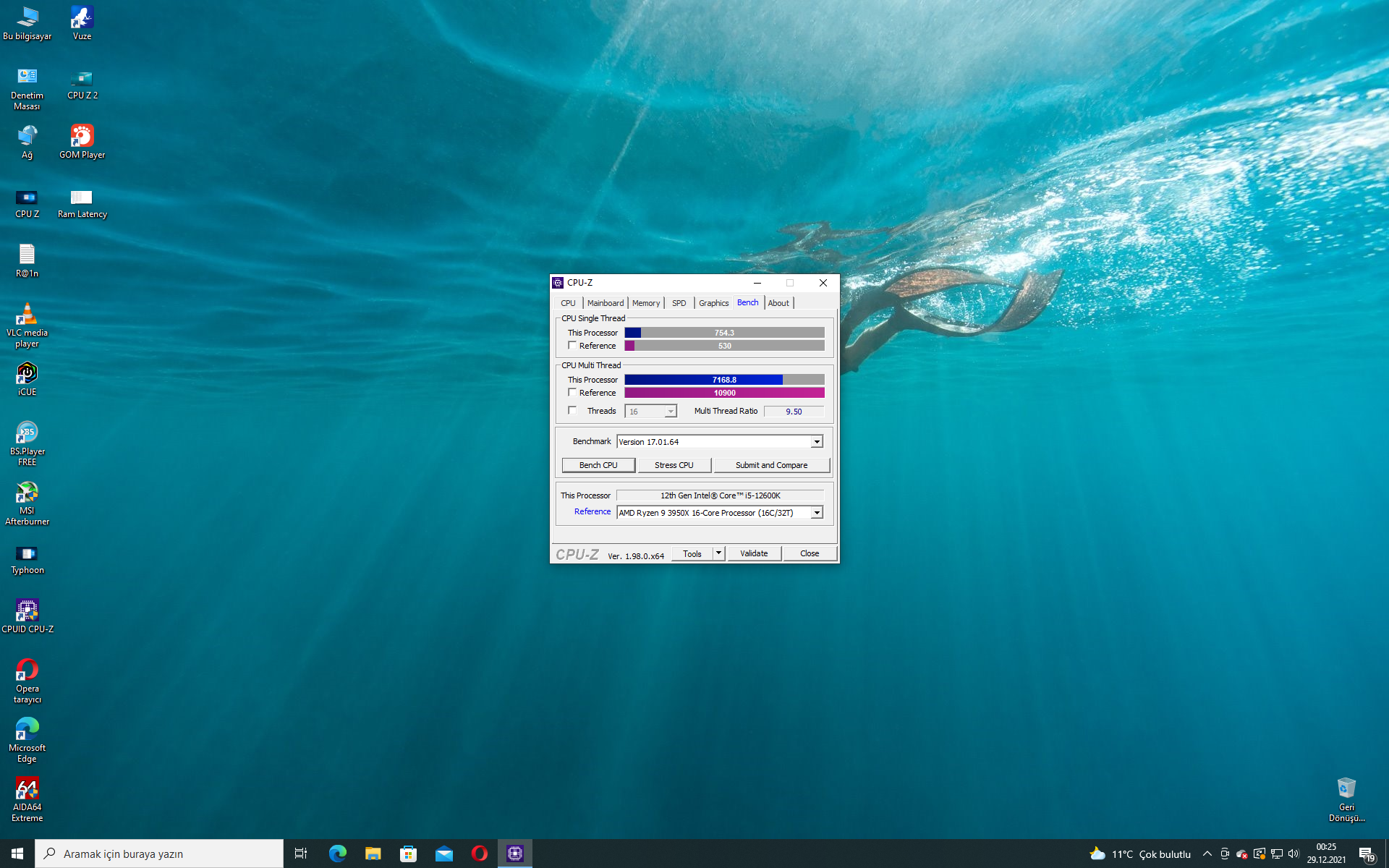This screenshot has height=868, width=1389.
Task: Click the Multi Thread Ratio value field
Action: [794, 412]
